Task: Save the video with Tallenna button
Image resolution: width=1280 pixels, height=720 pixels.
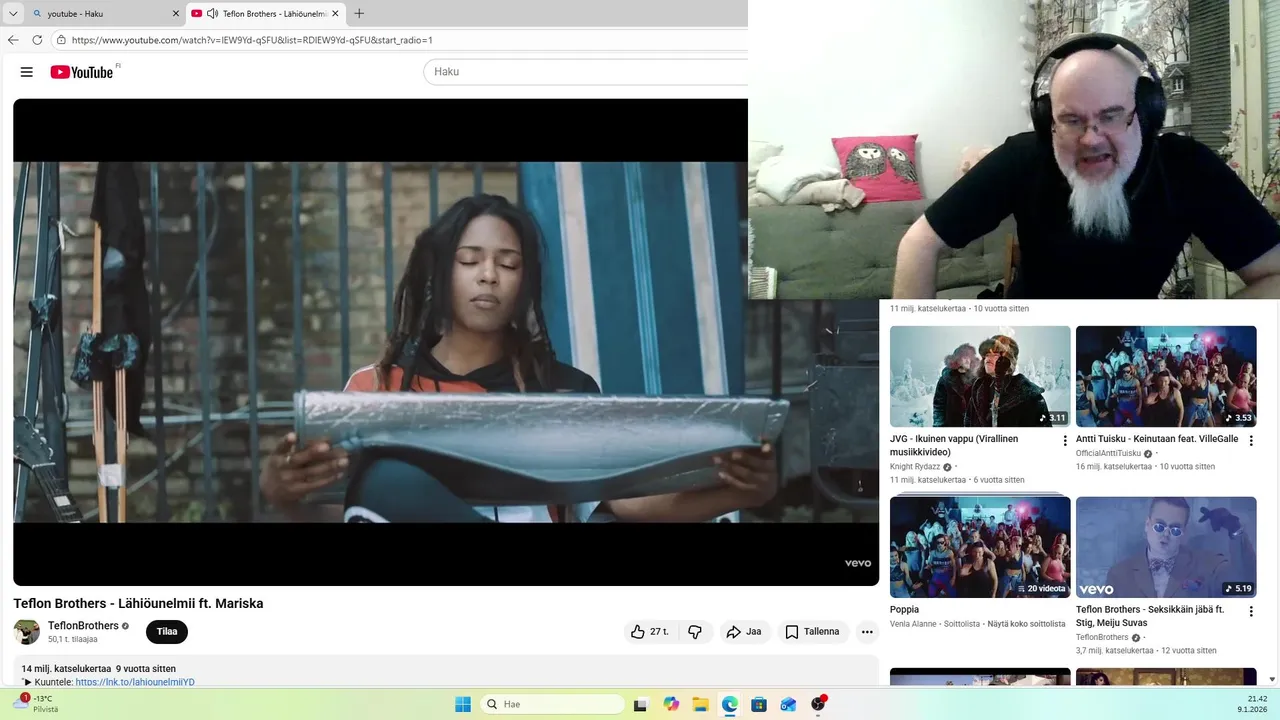Action: [x=812, y=632]
